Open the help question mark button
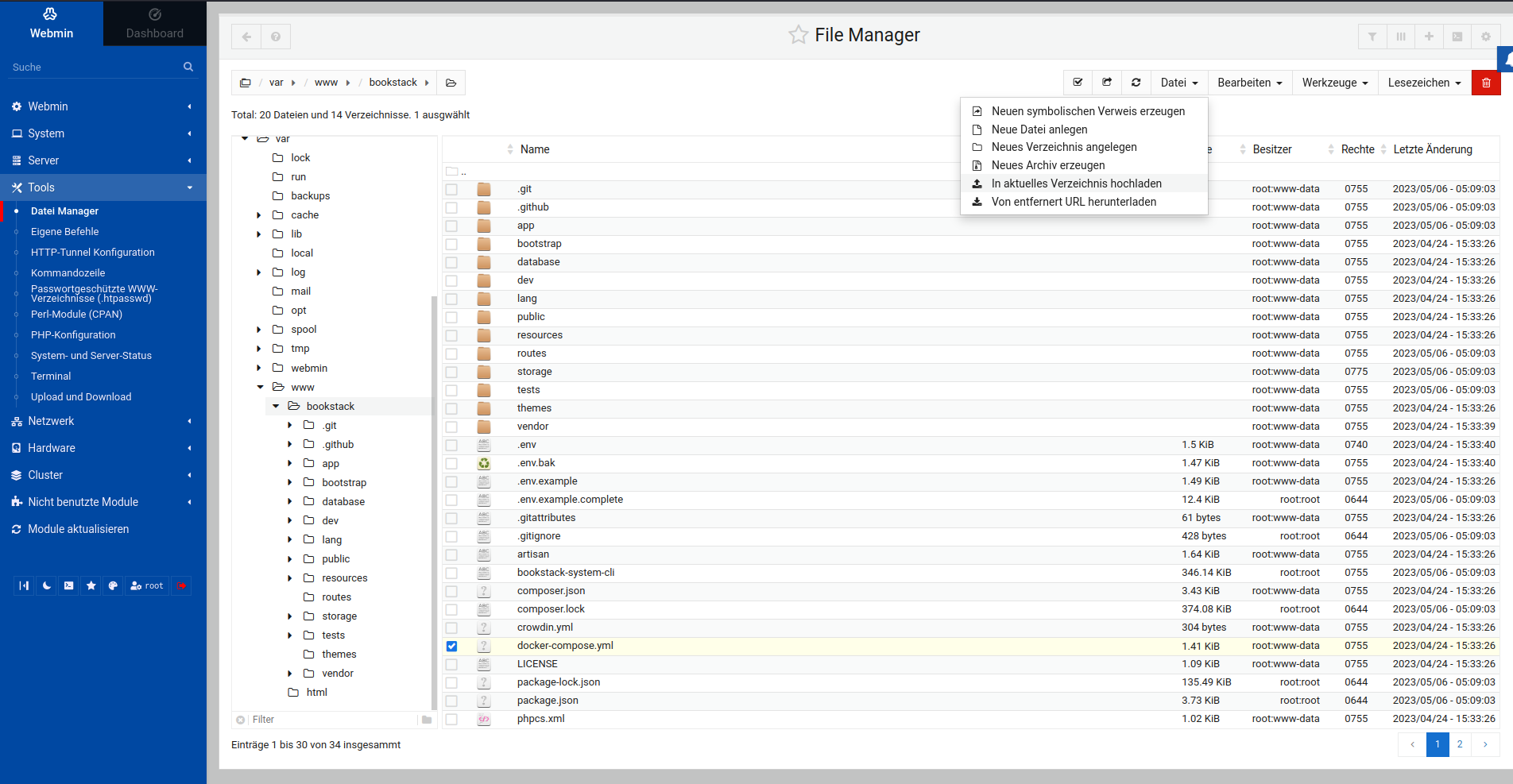 [276, 37]
